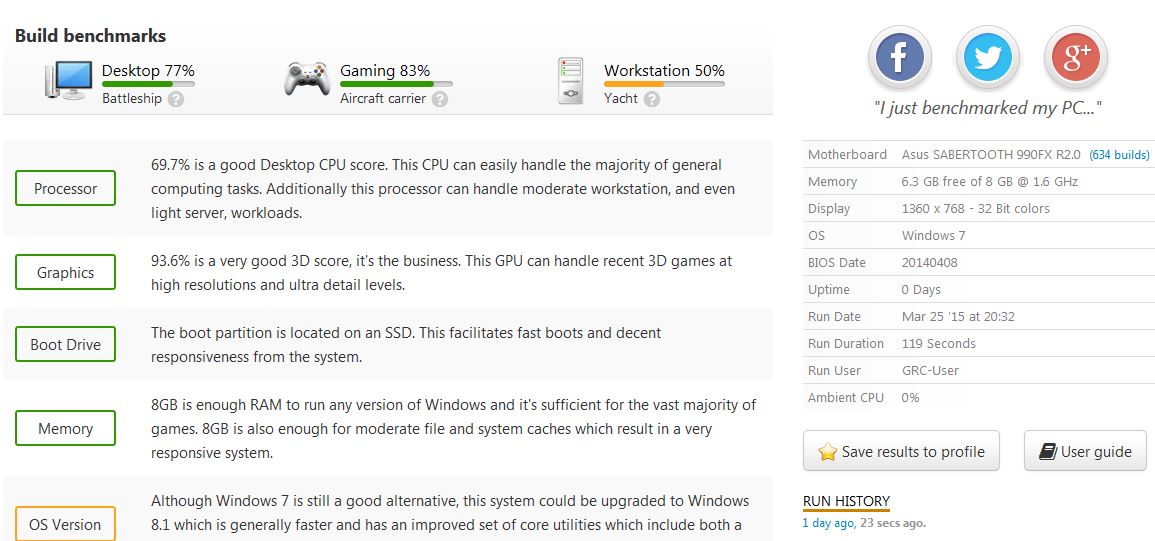This screenshot has height=541, width=1155.
Task: Click the desktop monitor benchmark icon
Action: click(x=69, y=80)
